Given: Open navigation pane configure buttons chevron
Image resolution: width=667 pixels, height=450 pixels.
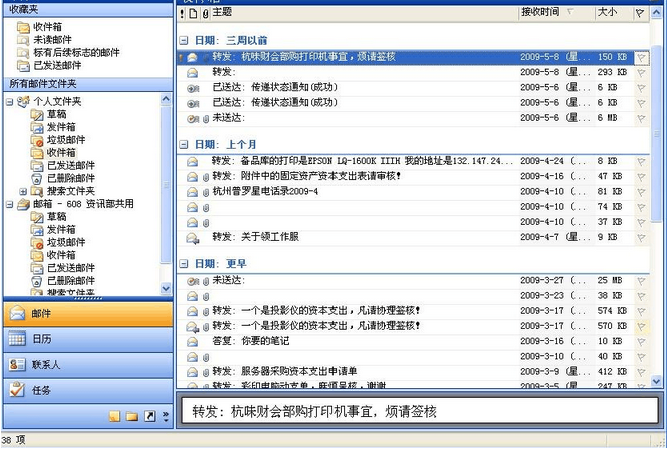Looking at the screenshot, I should pos(165,416).
